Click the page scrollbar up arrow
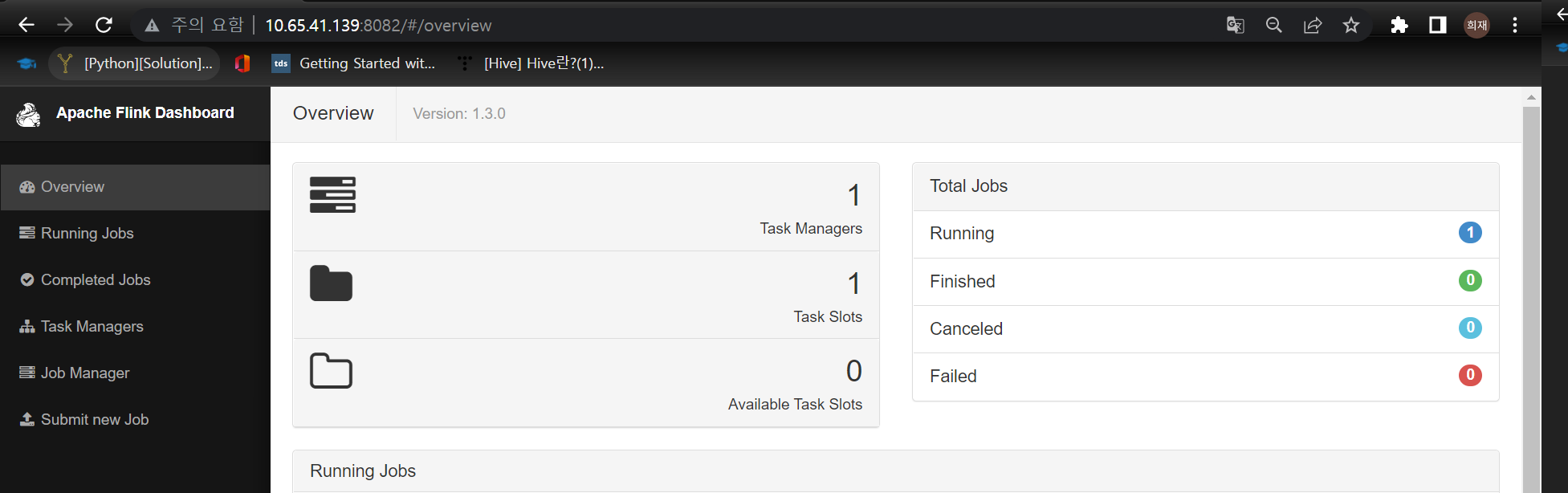 tap(1531, 97)
